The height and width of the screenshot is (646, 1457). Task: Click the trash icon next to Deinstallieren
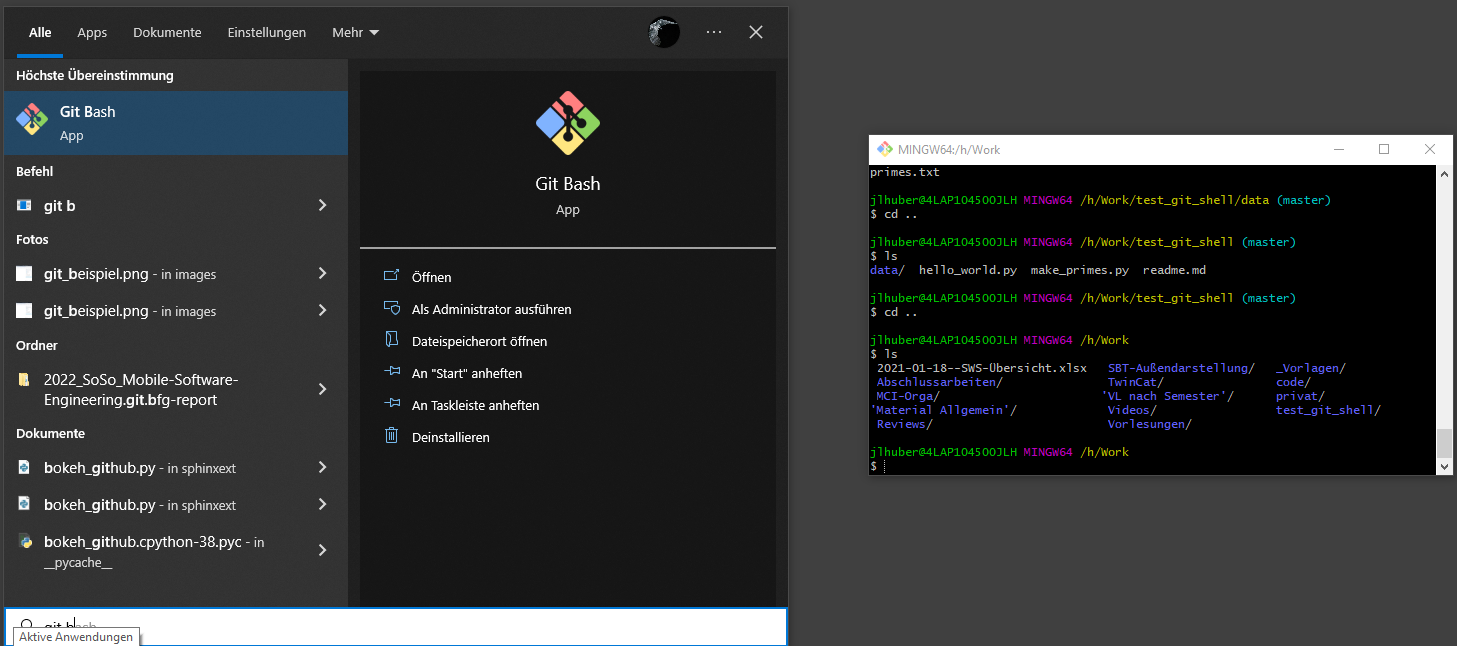391,436
